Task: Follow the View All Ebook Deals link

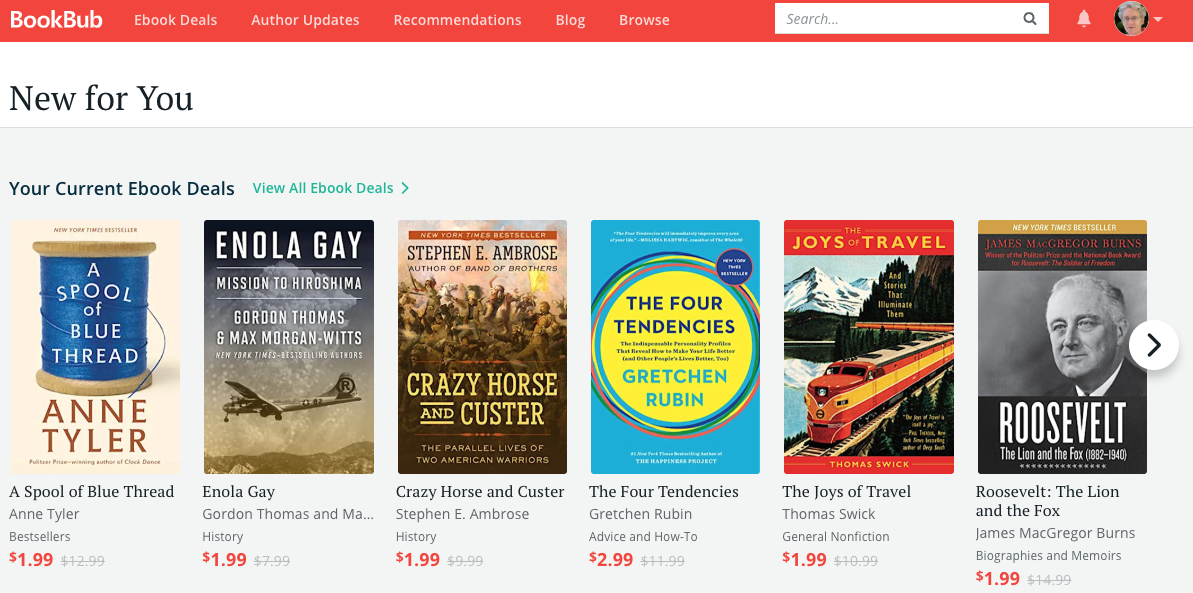Action: pos(331,188)
